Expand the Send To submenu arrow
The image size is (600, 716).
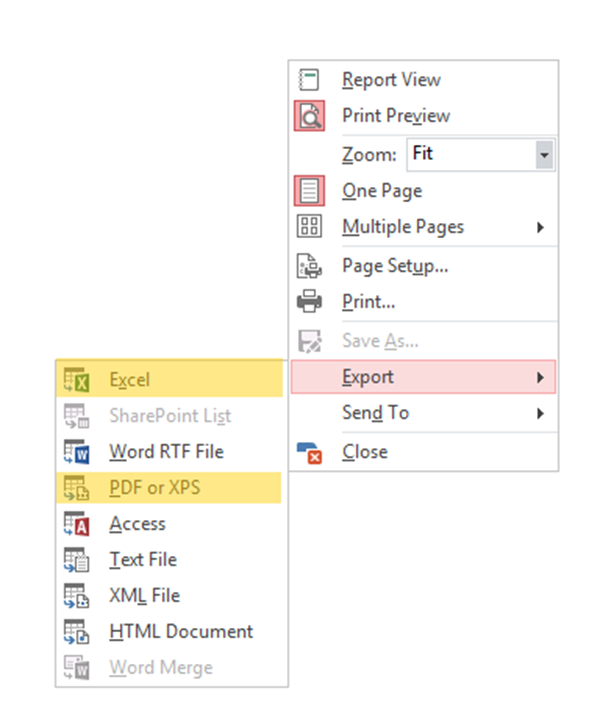click(x=540, y=413)
